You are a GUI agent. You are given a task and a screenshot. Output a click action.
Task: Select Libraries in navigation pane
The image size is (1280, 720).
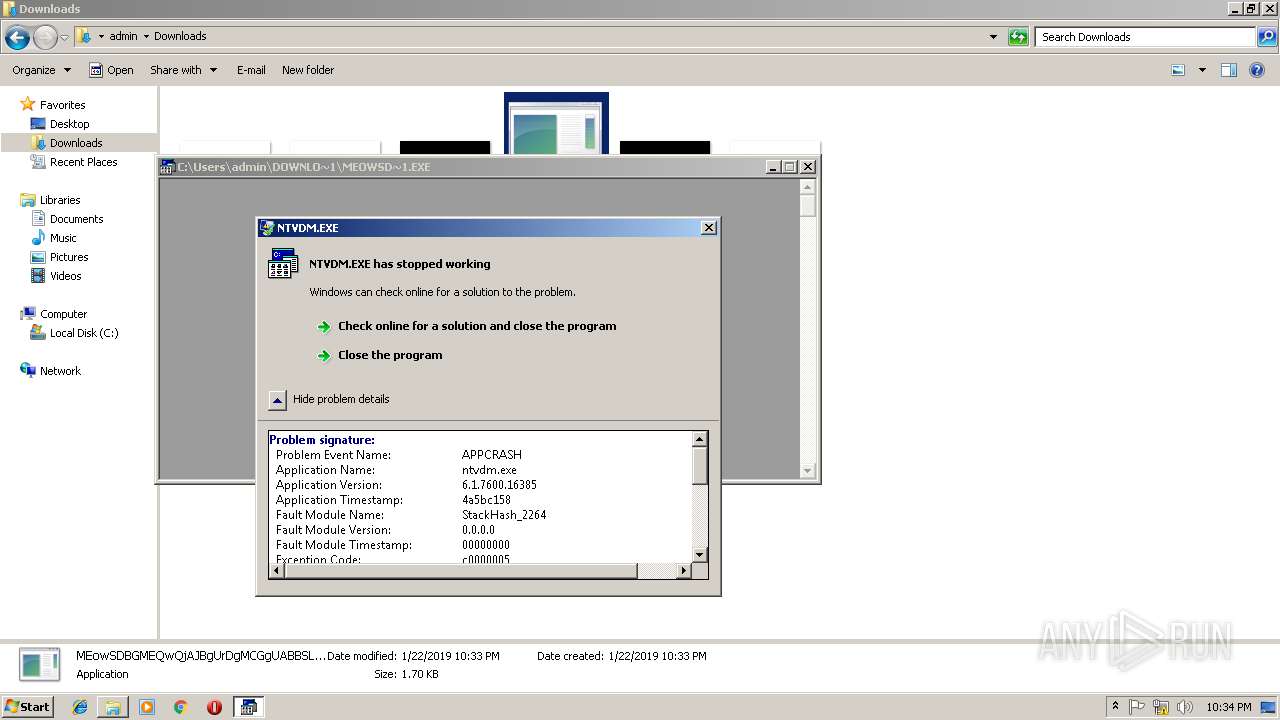(x=60, y=200)
